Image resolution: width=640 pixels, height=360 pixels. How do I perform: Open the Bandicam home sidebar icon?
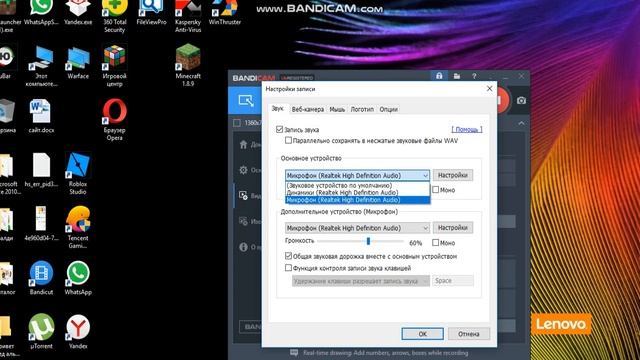(x=244, y=144)
